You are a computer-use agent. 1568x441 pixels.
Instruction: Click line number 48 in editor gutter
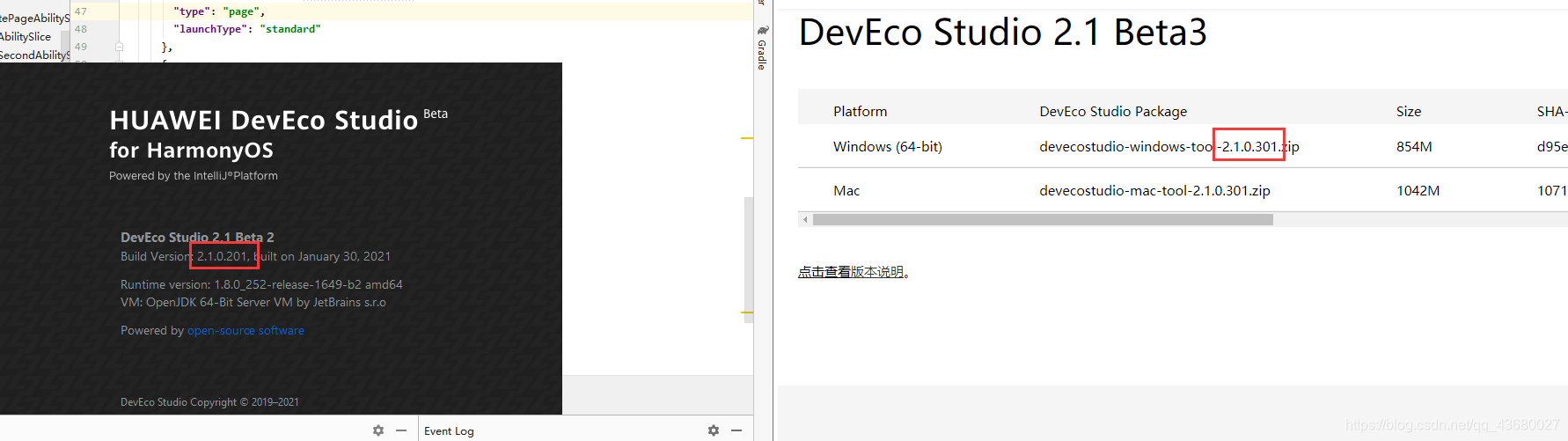81,29
